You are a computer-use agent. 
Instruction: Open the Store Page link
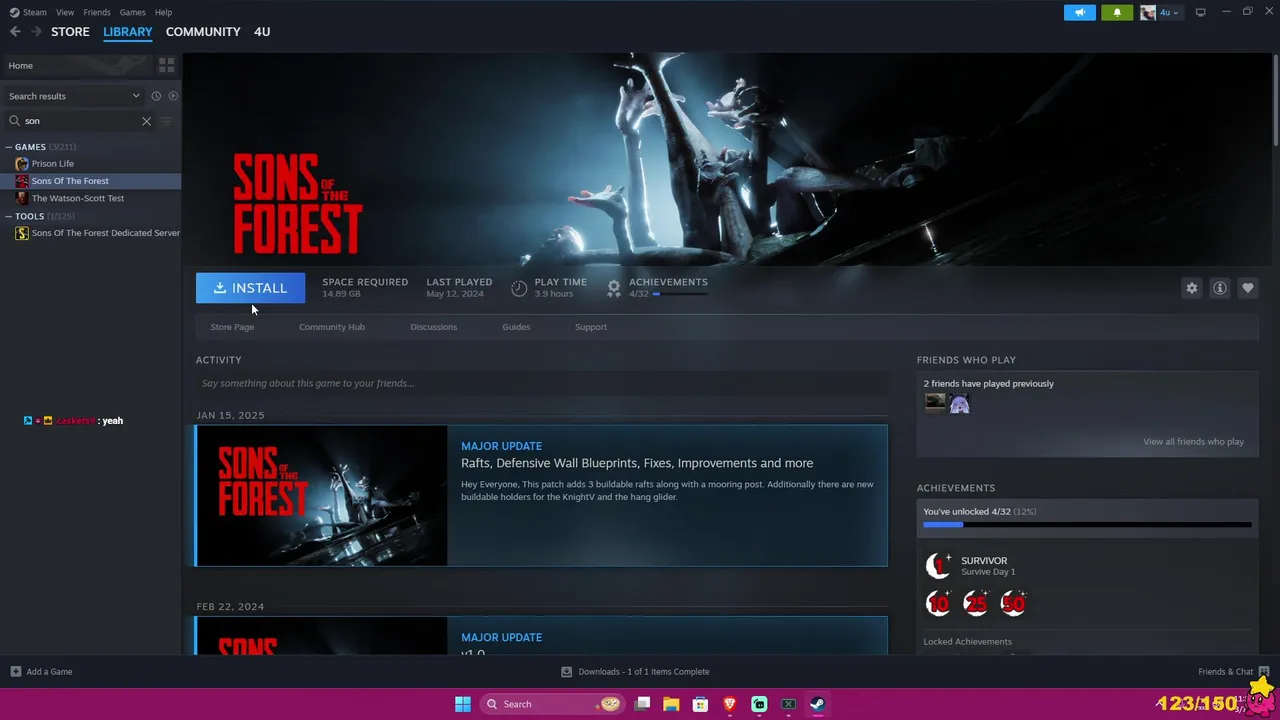(x=232, y=327)
